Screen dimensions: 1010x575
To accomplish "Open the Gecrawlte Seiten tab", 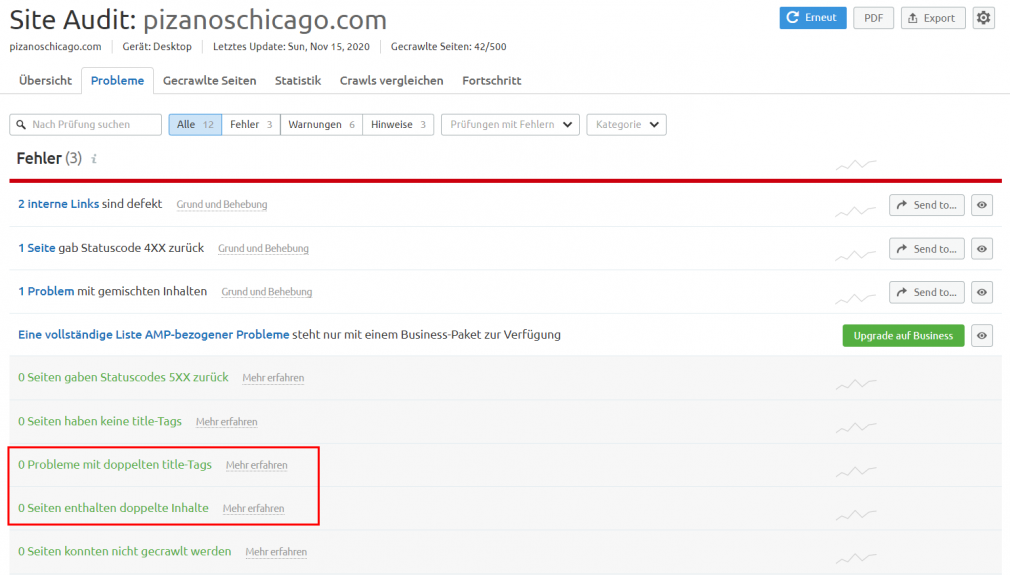I will [209, 80].
